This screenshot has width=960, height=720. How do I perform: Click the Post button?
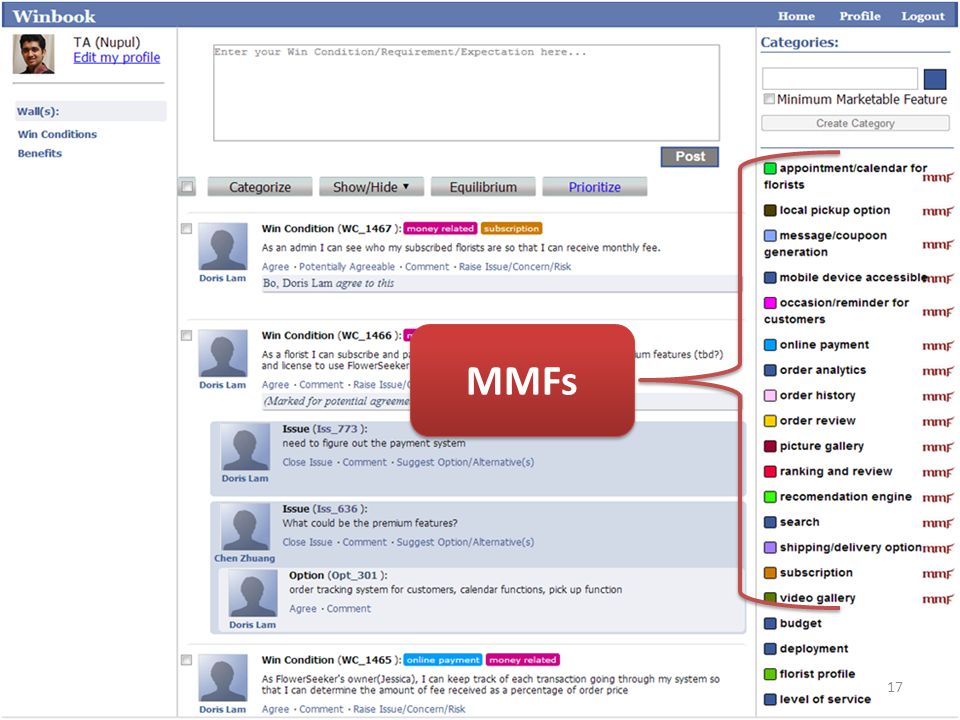690,157
